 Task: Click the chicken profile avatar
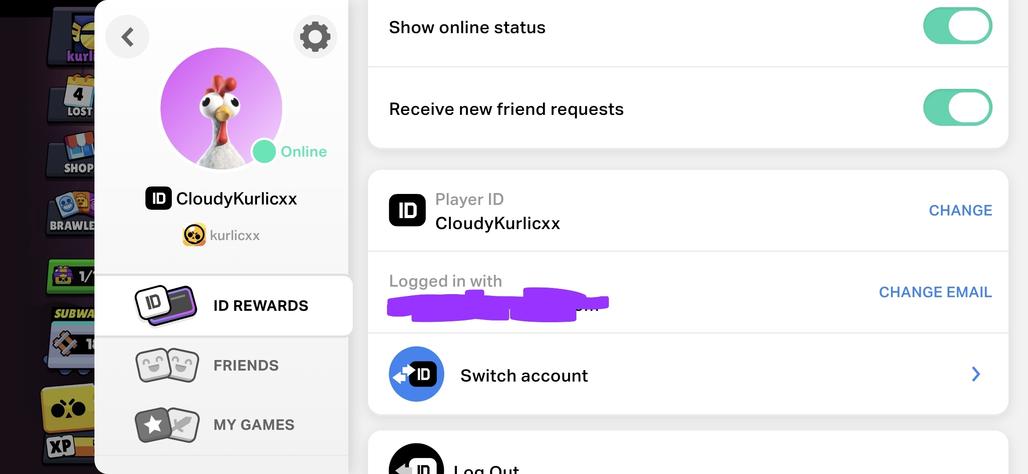coord(221,108)
